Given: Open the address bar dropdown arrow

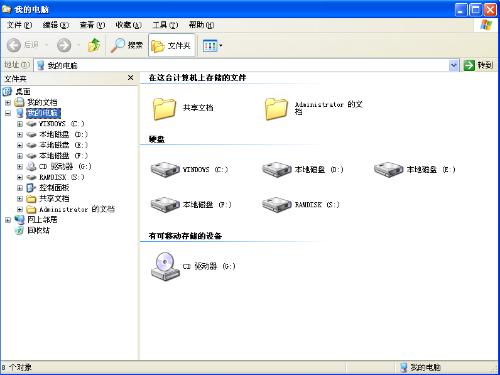Looking at the screenshot, I should [x=453, y=65].
